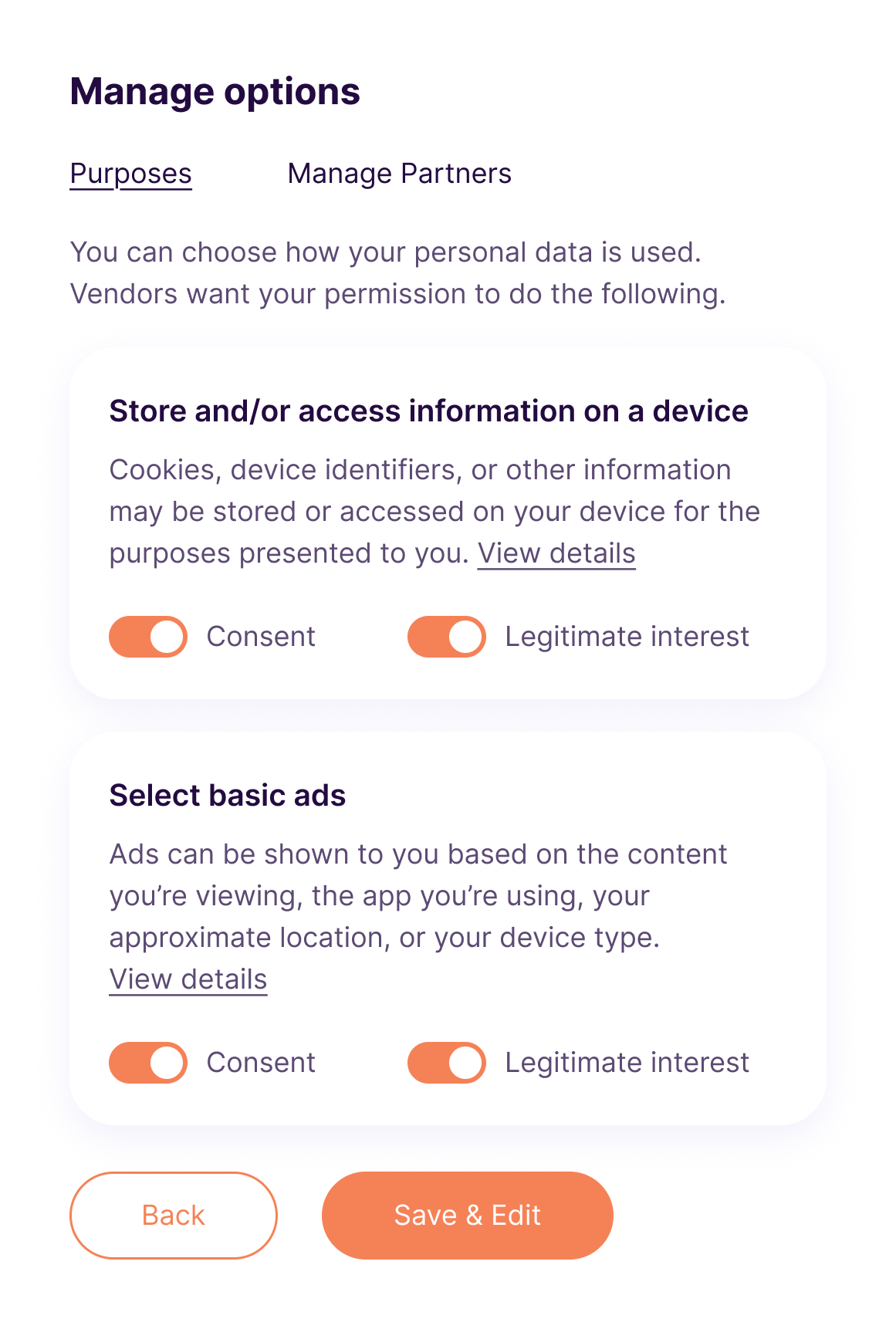Viewport: 896px width, 1329px height.
Task: Open the Manage Partners tab
Action: pos(399,174)
